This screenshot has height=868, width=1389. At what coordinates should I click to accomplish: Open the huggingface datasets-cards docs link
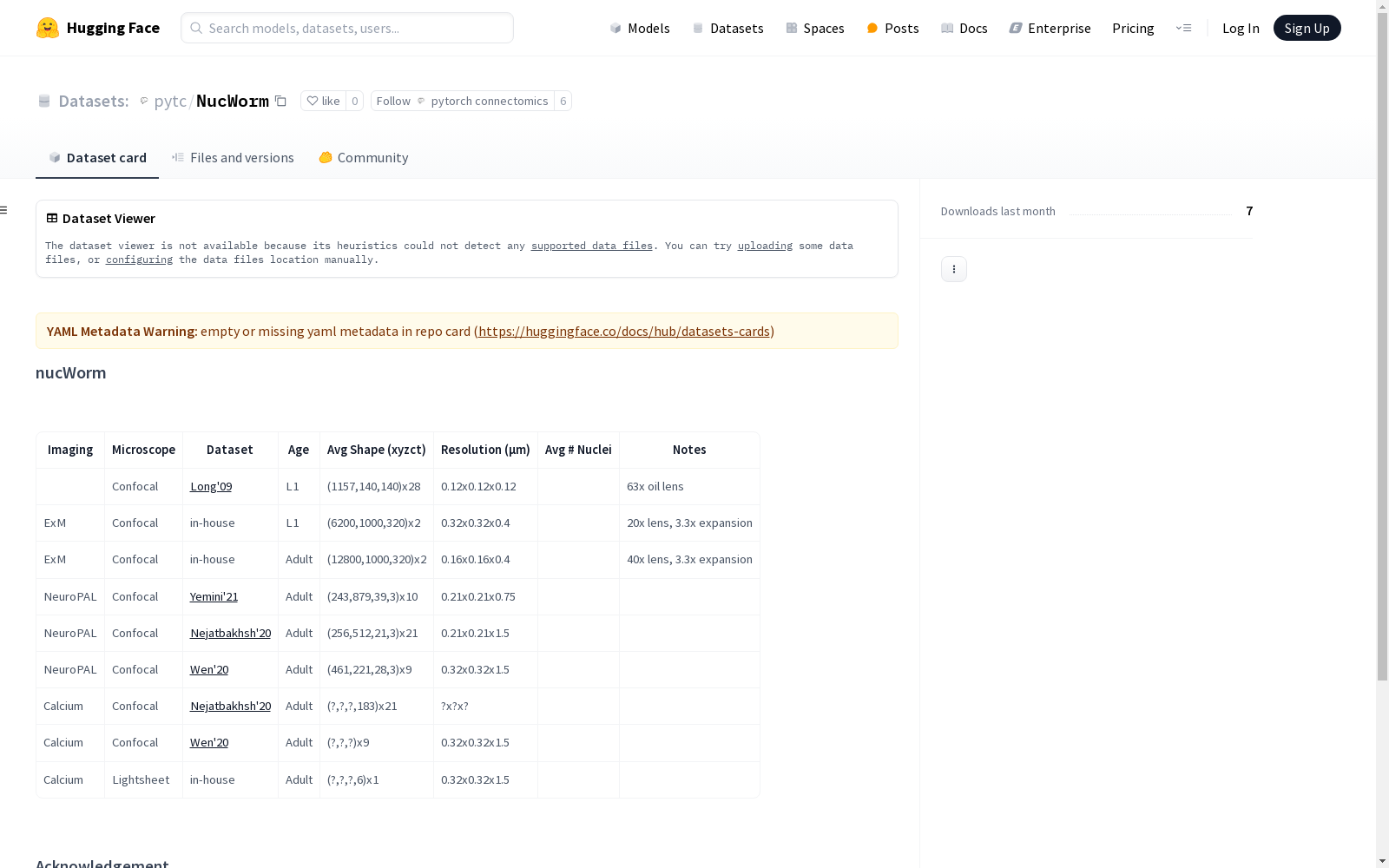click(624, 331)
